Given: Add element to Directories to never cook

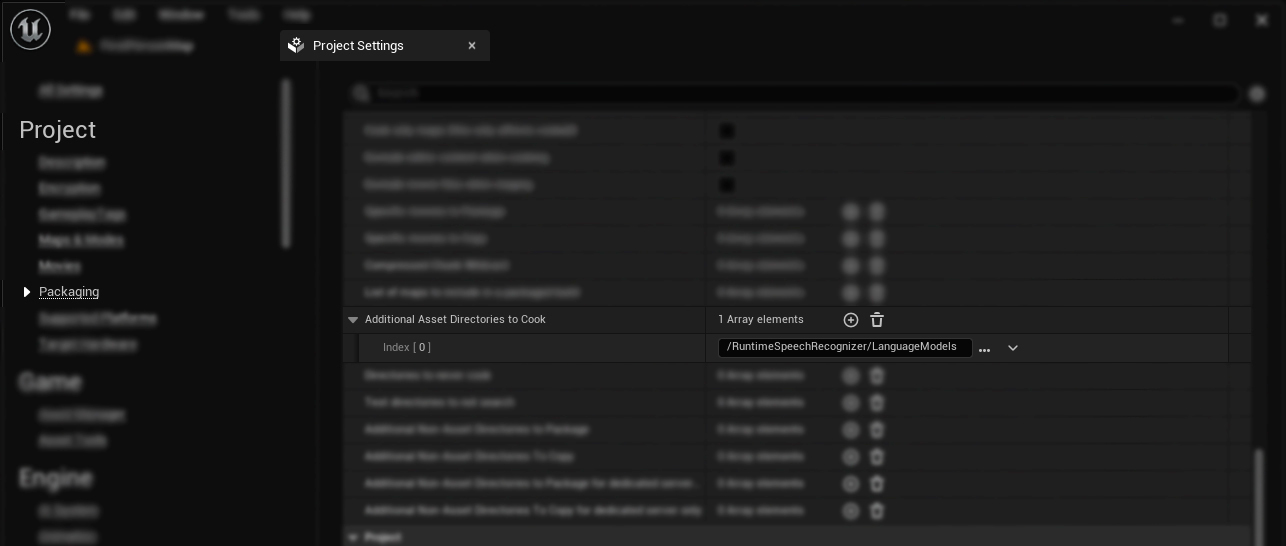Looking at the screenshot, I should click(851, 376).
